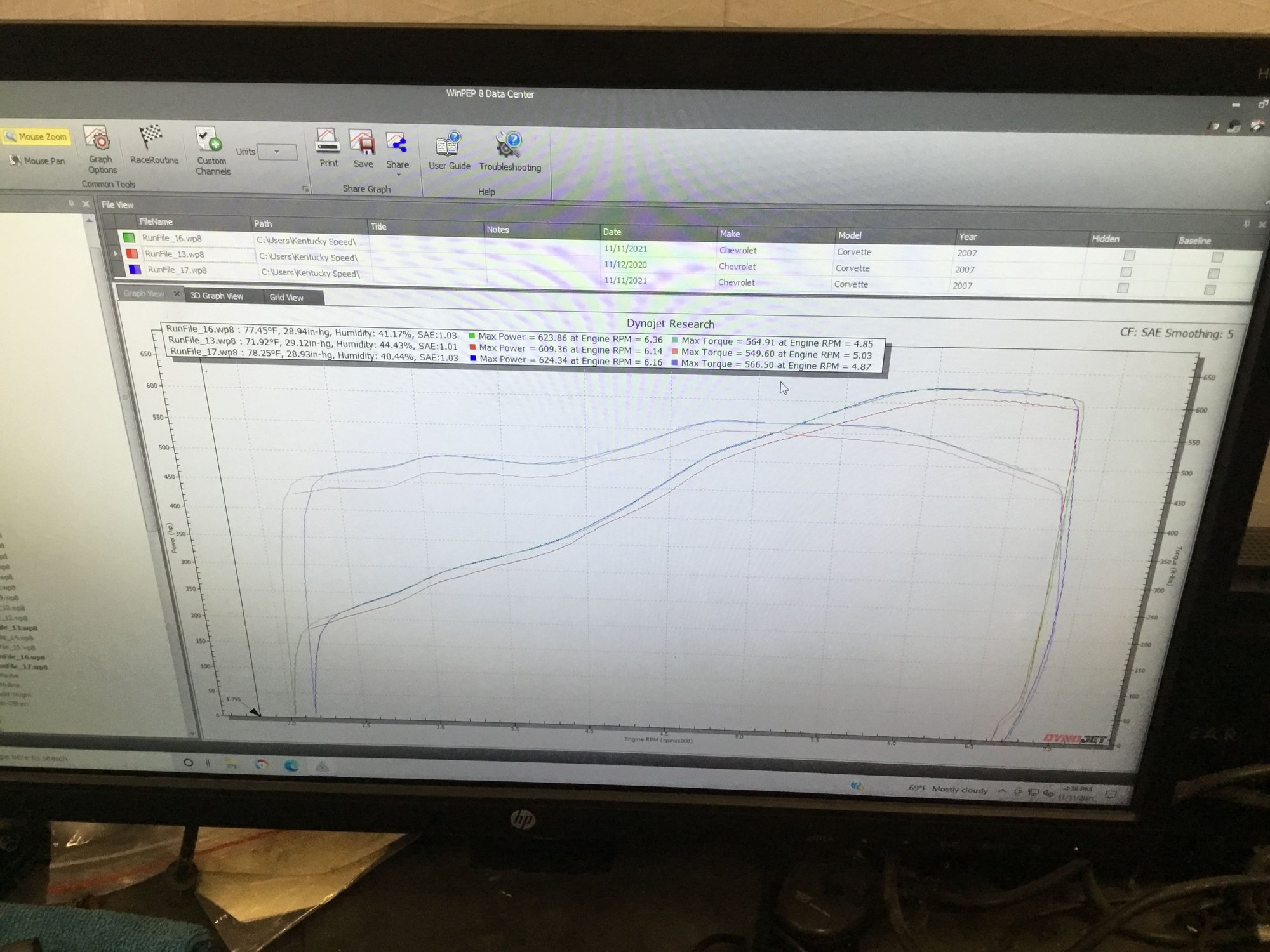
Task: Check Hidden box for RunFile_16.wp8
Action: coord(1129,255)
